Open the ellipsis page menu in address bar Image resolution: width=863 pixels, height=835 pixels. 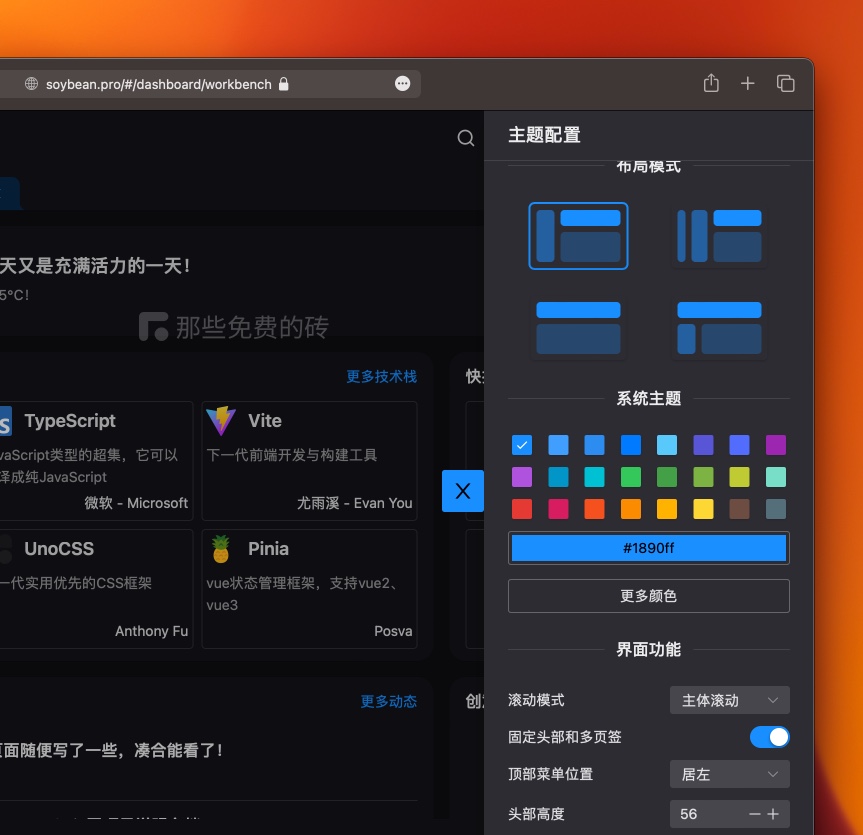[402, 84]
